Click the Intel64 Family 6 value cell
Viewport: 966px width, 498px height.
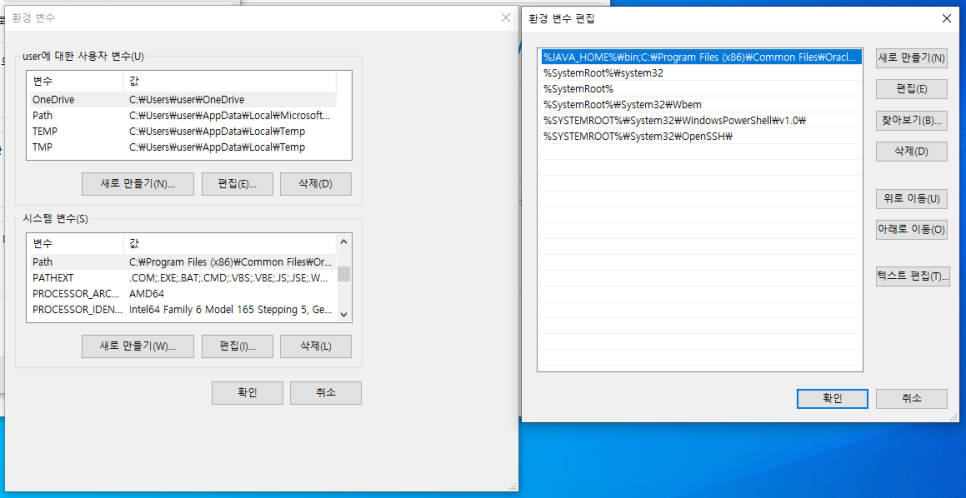(230, 309)
